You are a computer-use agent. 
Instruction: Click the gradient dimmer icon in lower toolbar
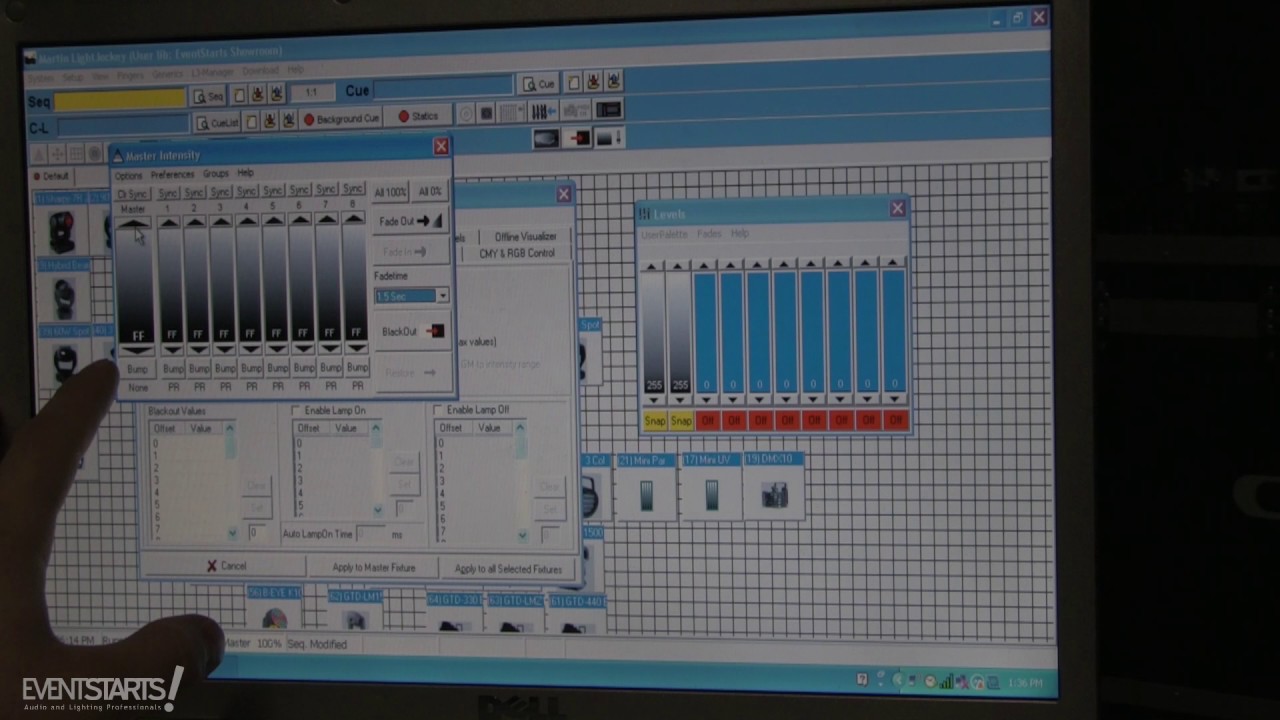608,138
